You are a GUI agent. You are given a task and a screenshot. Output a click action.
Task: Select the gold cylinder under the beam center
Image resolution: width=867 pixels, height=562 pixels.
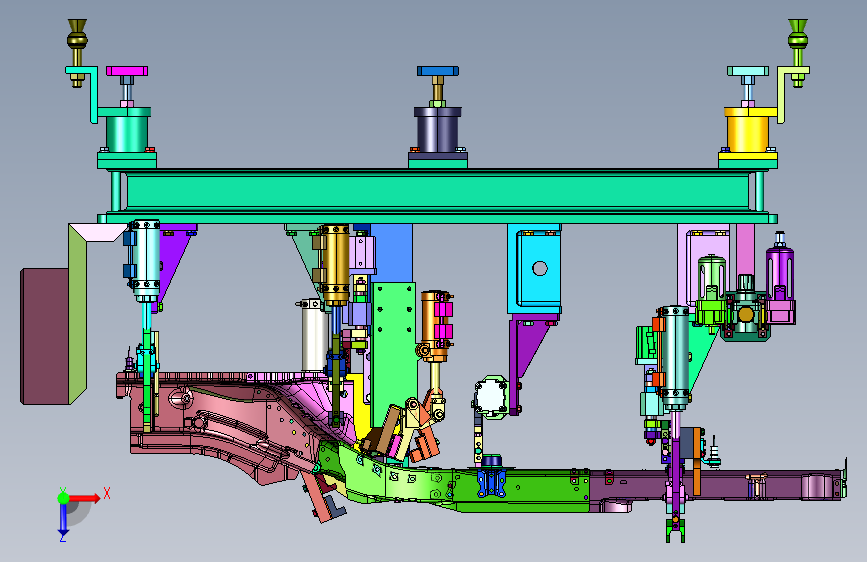click(x=335, y=264)
